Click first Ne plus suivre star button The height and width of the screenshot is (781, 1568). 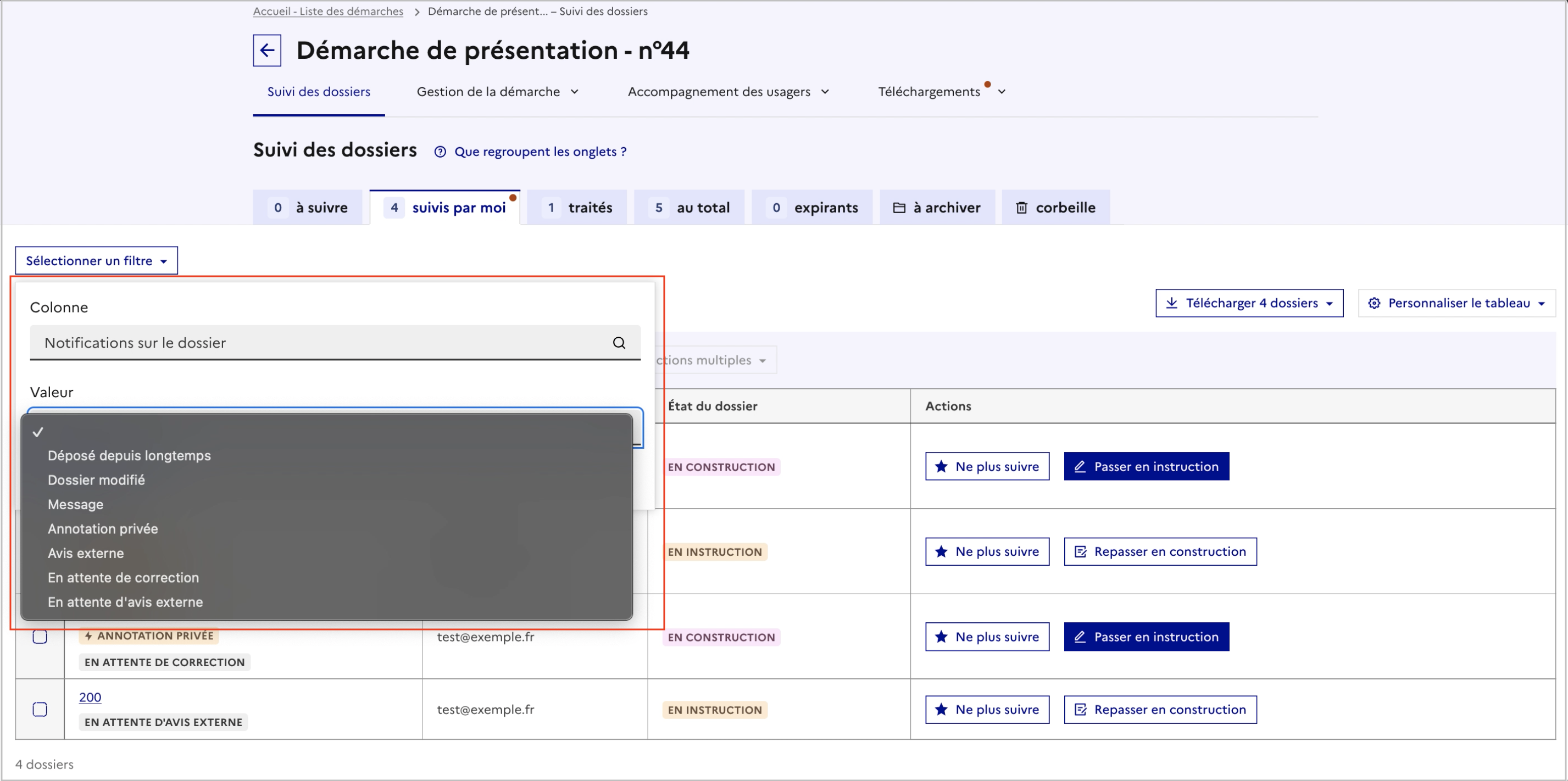(x=987, y=466)
